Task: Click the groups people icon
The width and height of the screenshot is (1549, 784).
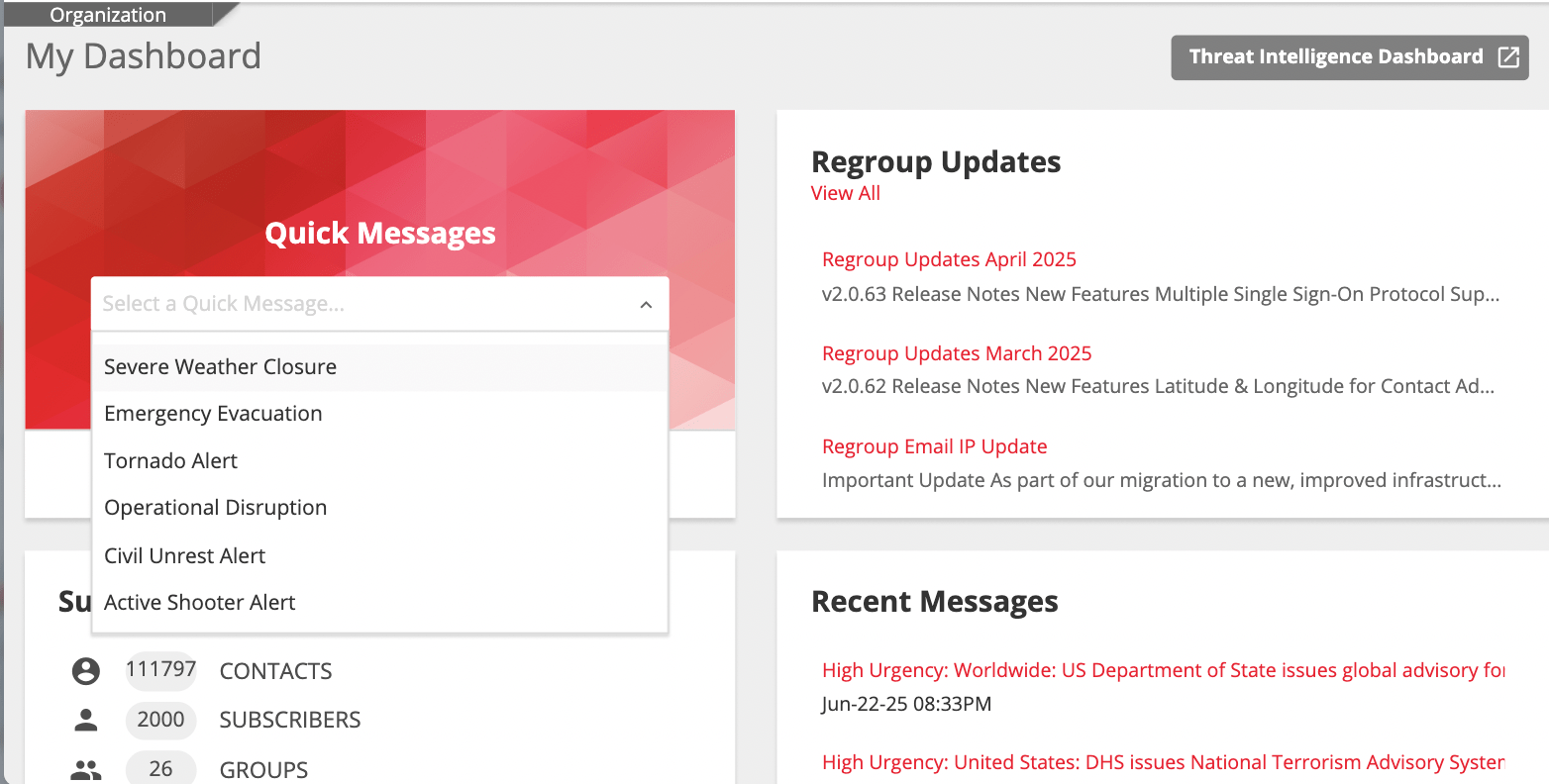Action: click(x=86, y=769)
